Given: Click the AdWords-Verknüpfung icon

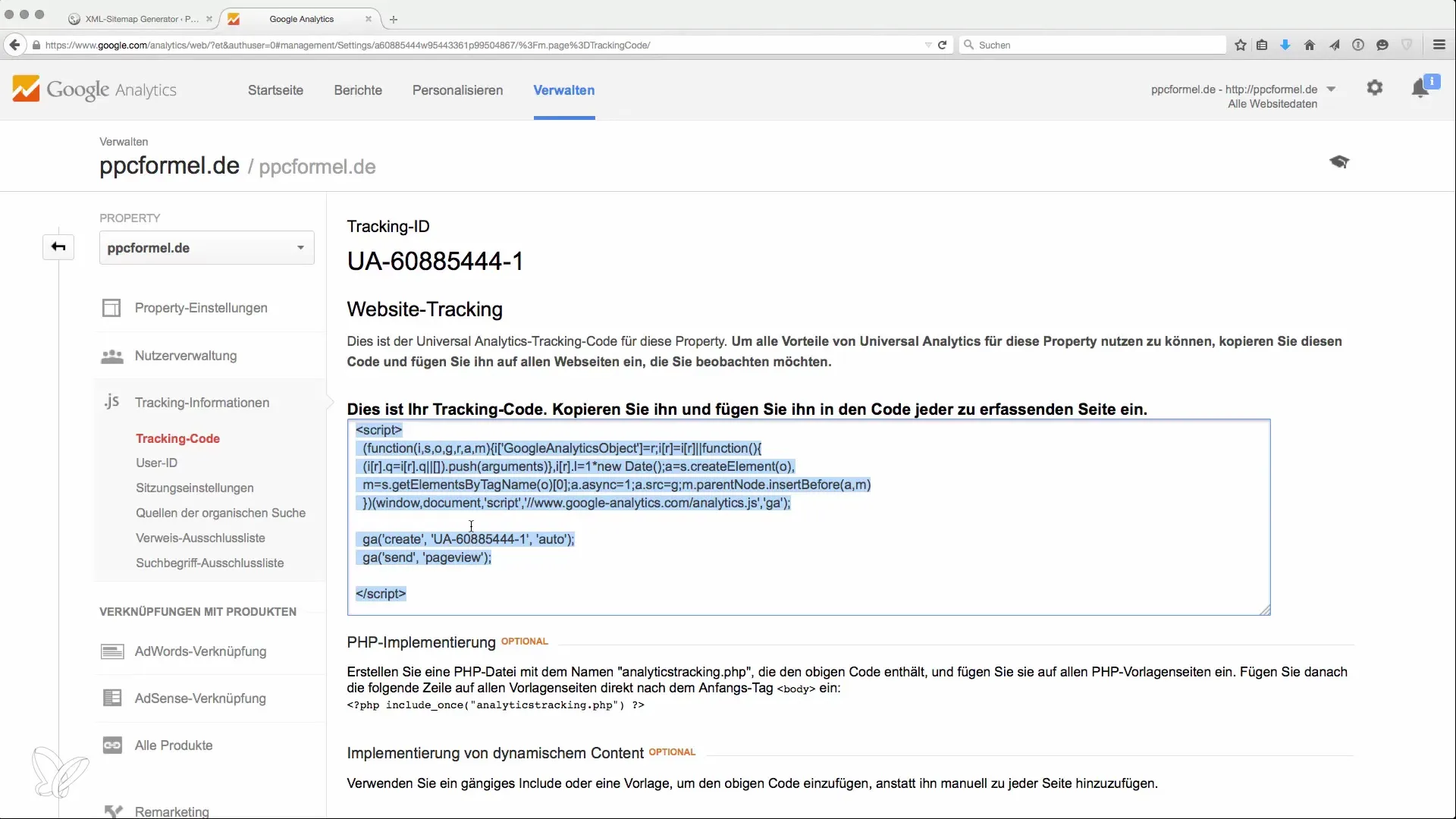Looking at the screenshot, I should (x=112, y=651).
